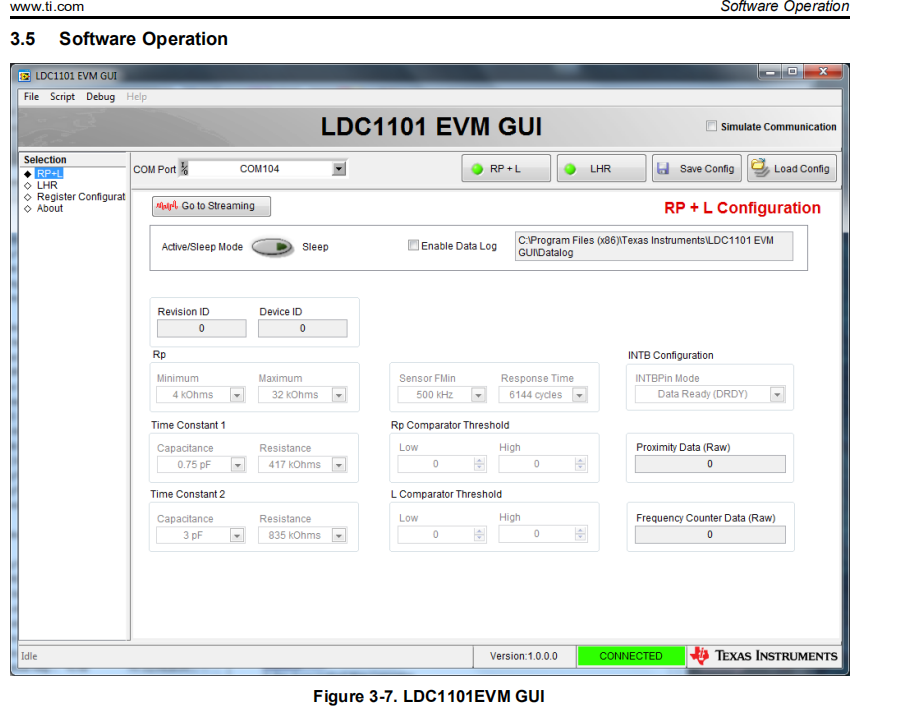Click the RP + L toolbar button
The image size is (905, 713).
(506, 169)
